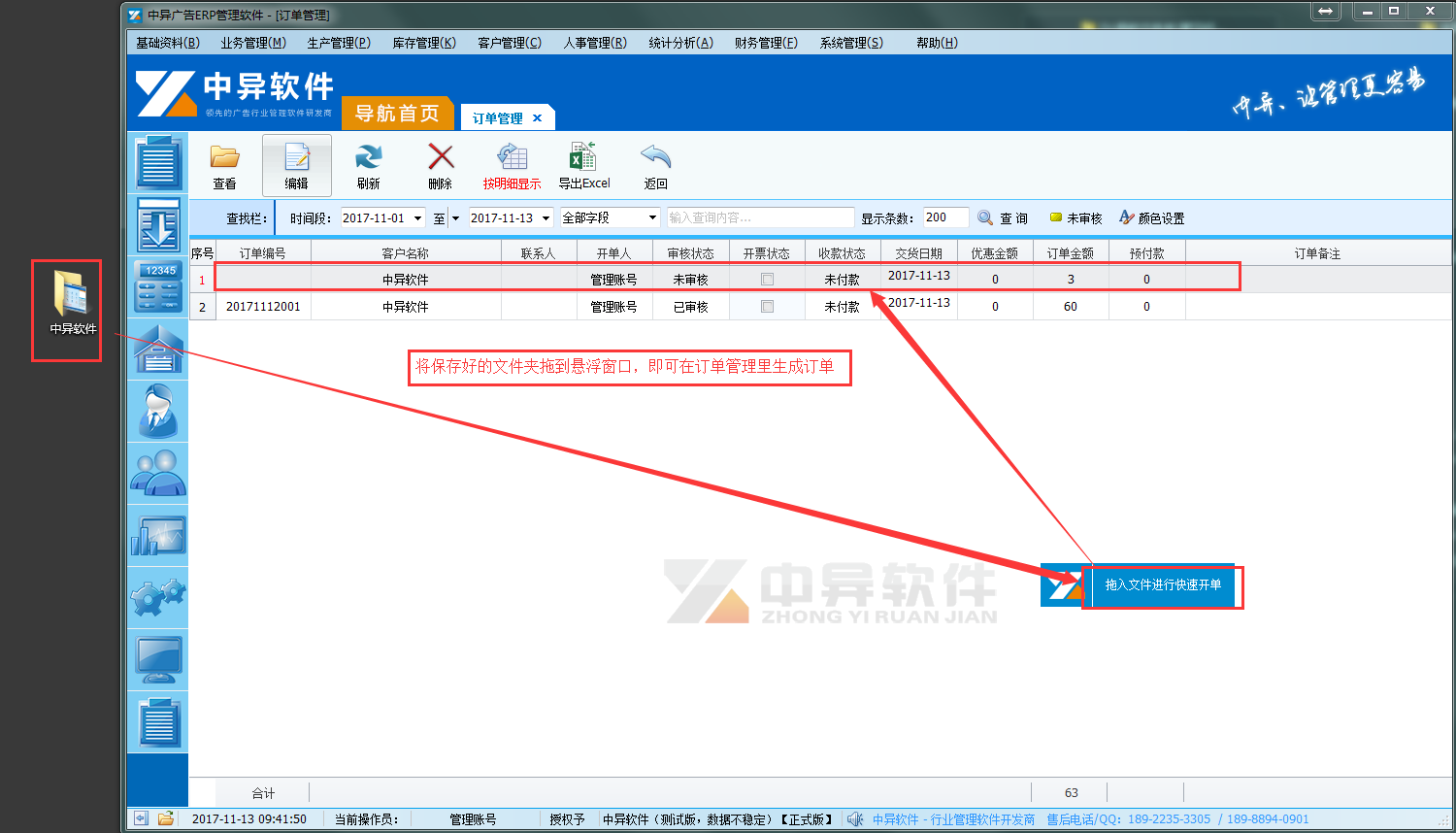This screenshot has width=1456, height=833.
Task: Click the magnifier 查询 search icon
Action: [985, 218]
